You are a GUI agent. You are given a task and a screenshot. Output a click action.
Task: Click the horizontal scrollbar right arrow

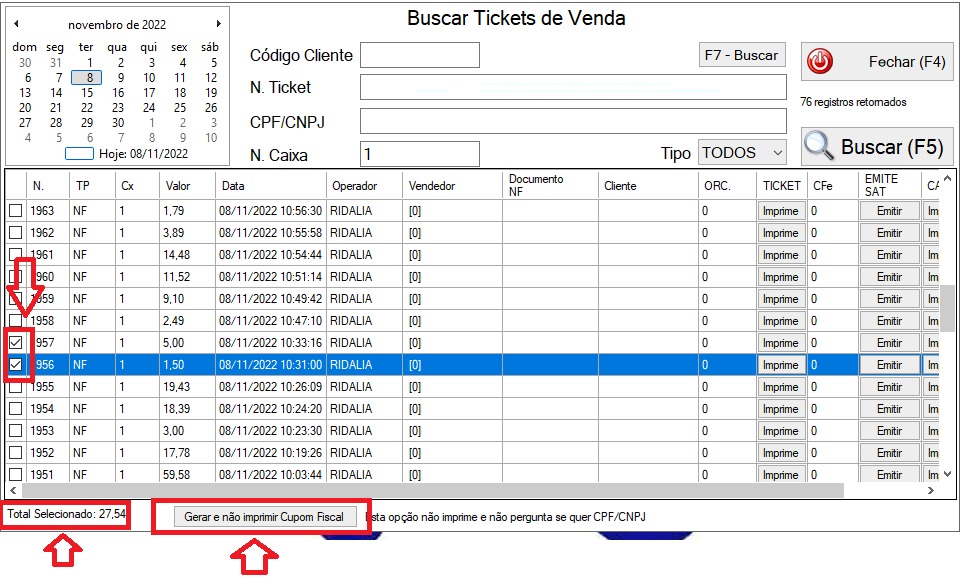click(x=931, y=490)
